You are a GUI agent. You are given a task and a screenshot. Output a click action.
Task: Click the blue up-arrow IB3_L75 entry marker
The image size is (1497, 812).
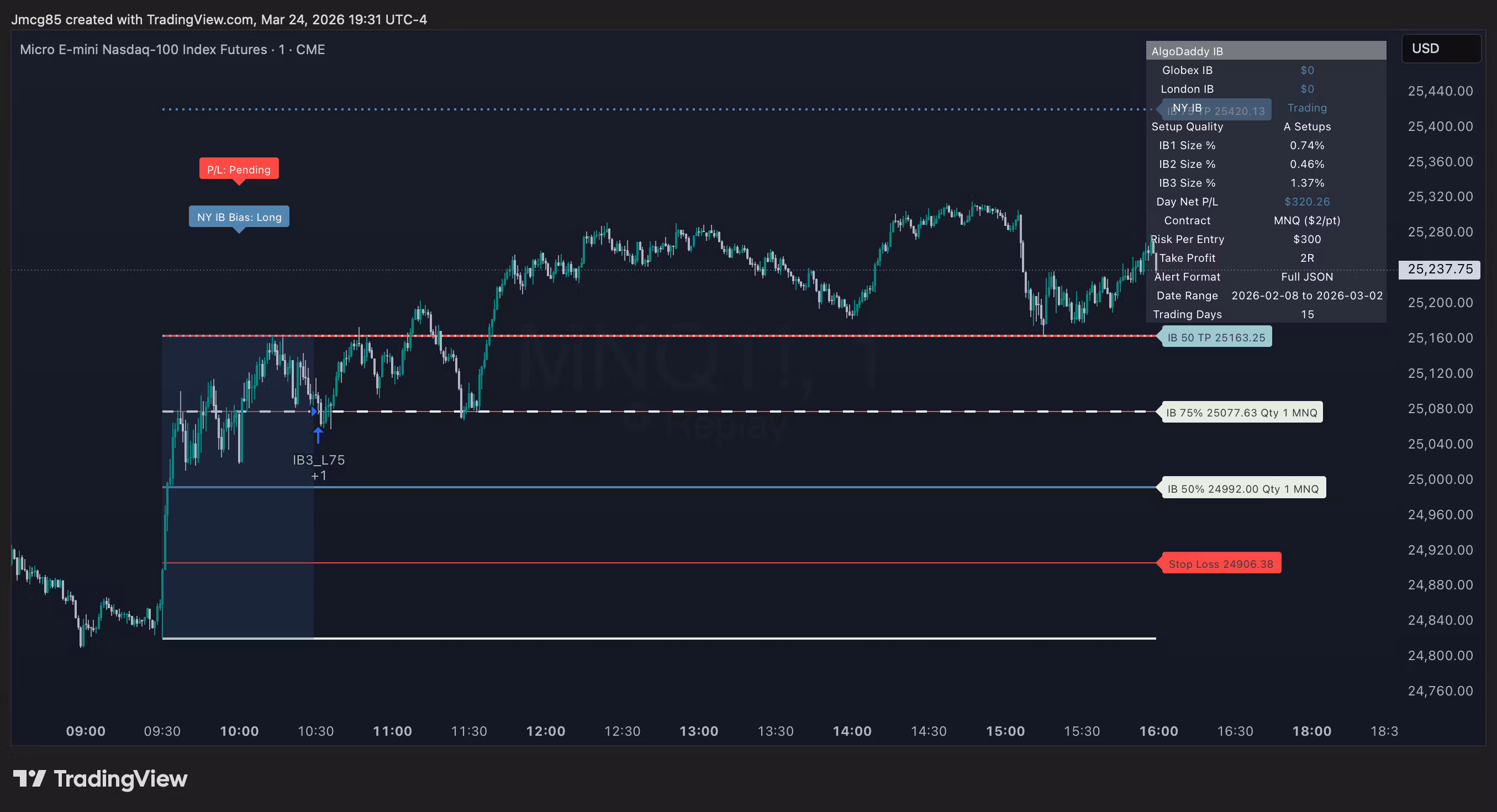(x=318, y=435)
